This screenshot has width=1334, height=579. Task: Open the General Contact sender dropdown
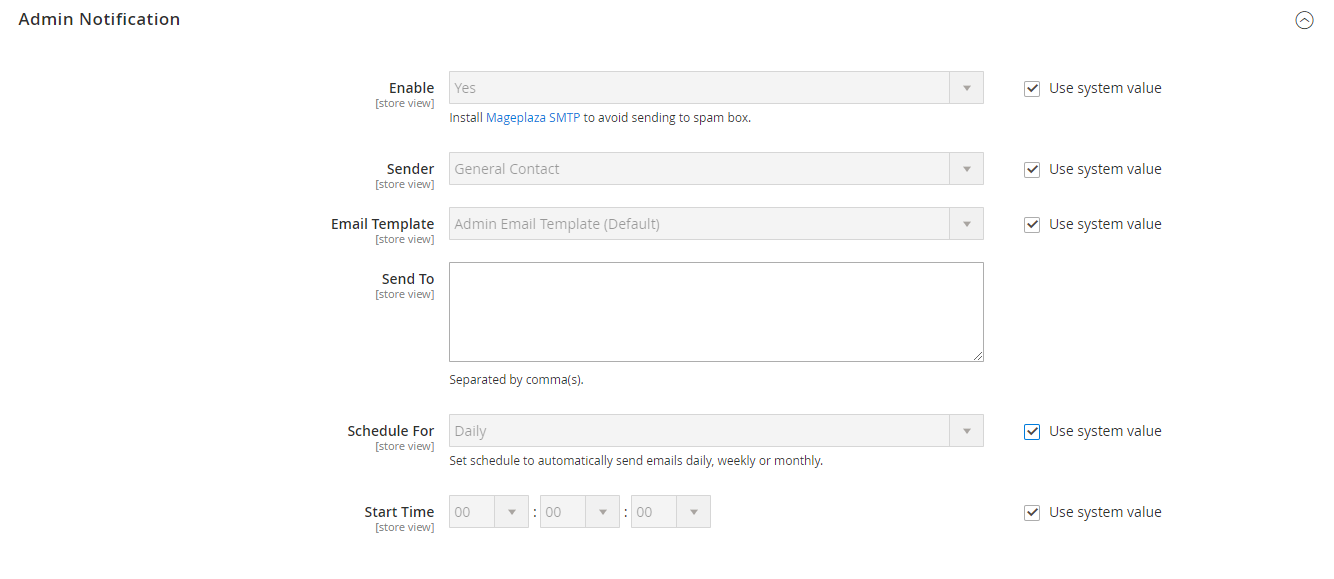coord(716,169)
